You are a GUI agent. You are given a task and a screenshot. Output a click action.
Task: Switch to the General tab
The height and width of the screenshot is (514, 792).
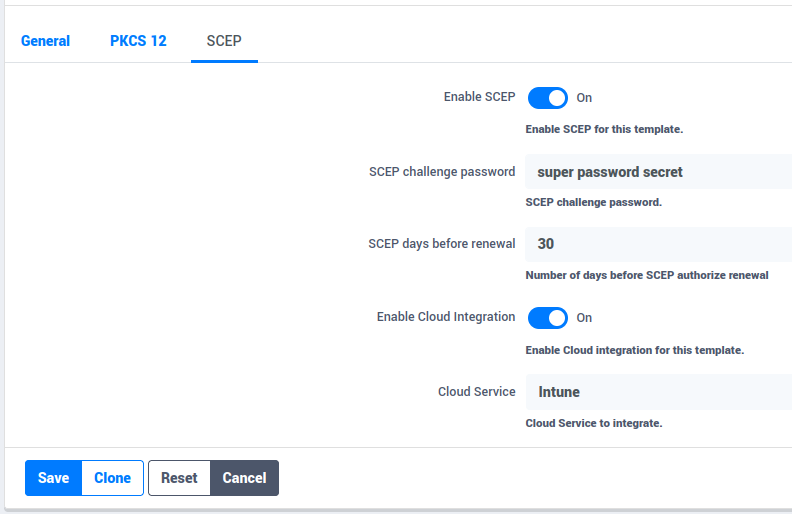pyautogui.click(x=45, y=41)
